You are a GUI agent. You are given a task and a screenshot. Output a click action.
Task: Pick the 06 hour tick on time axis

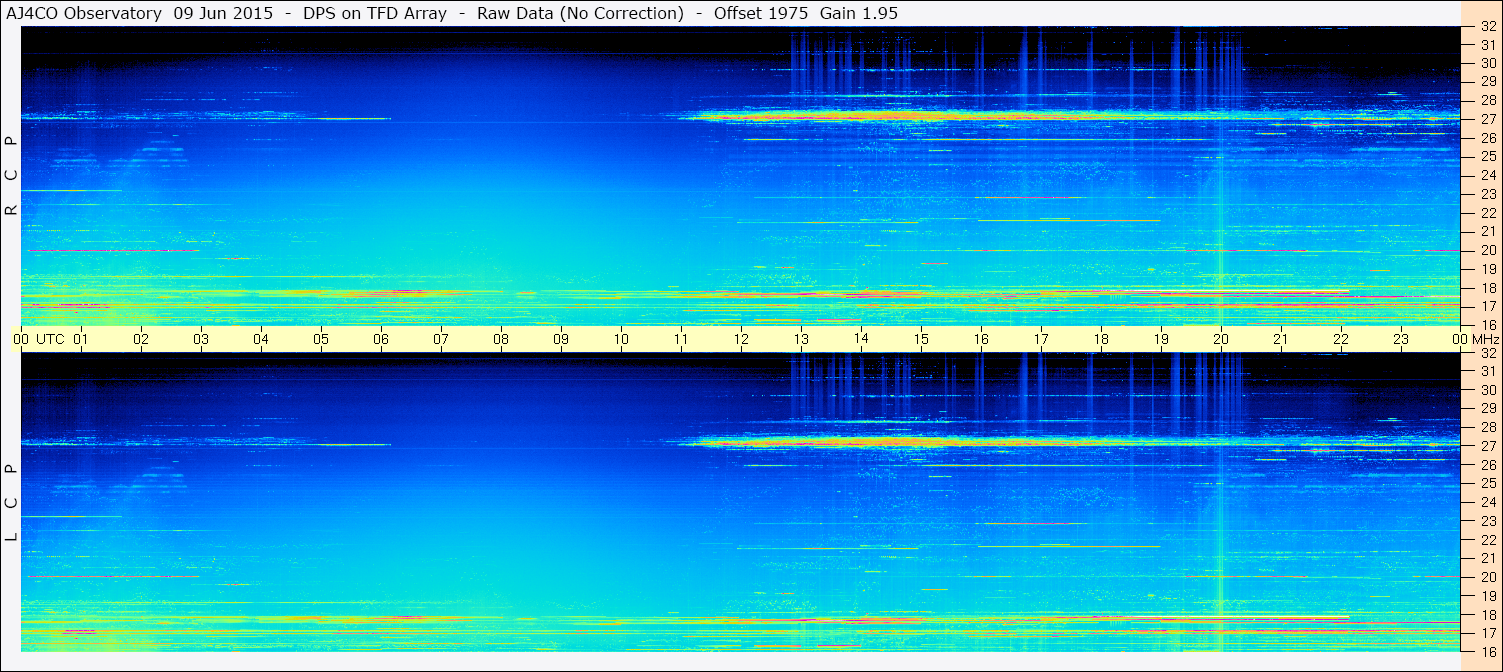click(381, 339)
